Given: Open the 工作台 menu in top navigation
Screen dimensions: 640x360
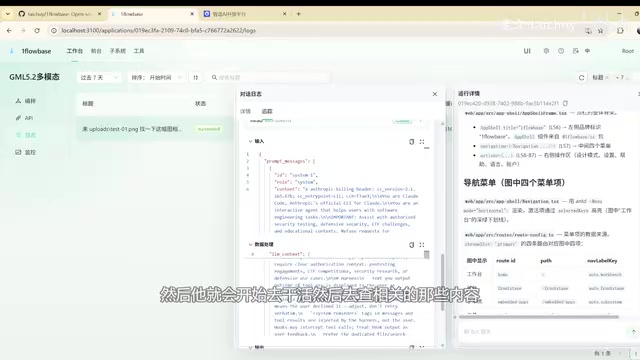Looking at the screenshot, I should coord(75,51).
